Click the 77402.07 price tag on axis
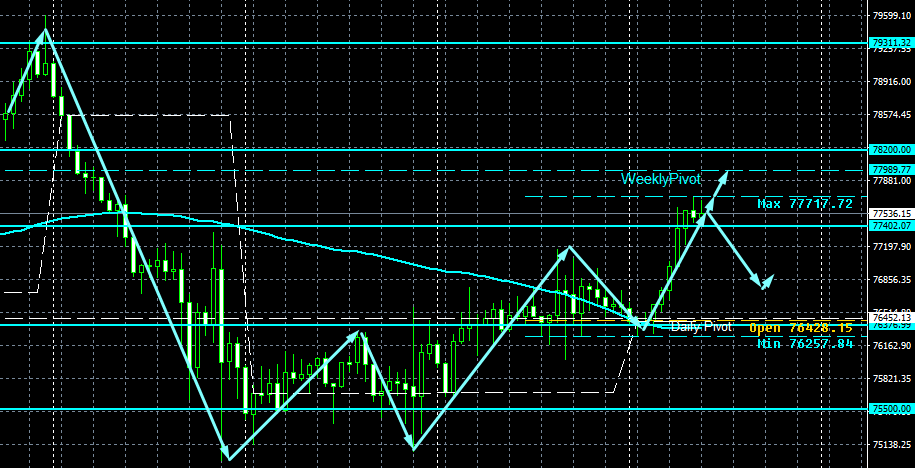The width and height of the screenshot is (915, 468). pos(891,225)
